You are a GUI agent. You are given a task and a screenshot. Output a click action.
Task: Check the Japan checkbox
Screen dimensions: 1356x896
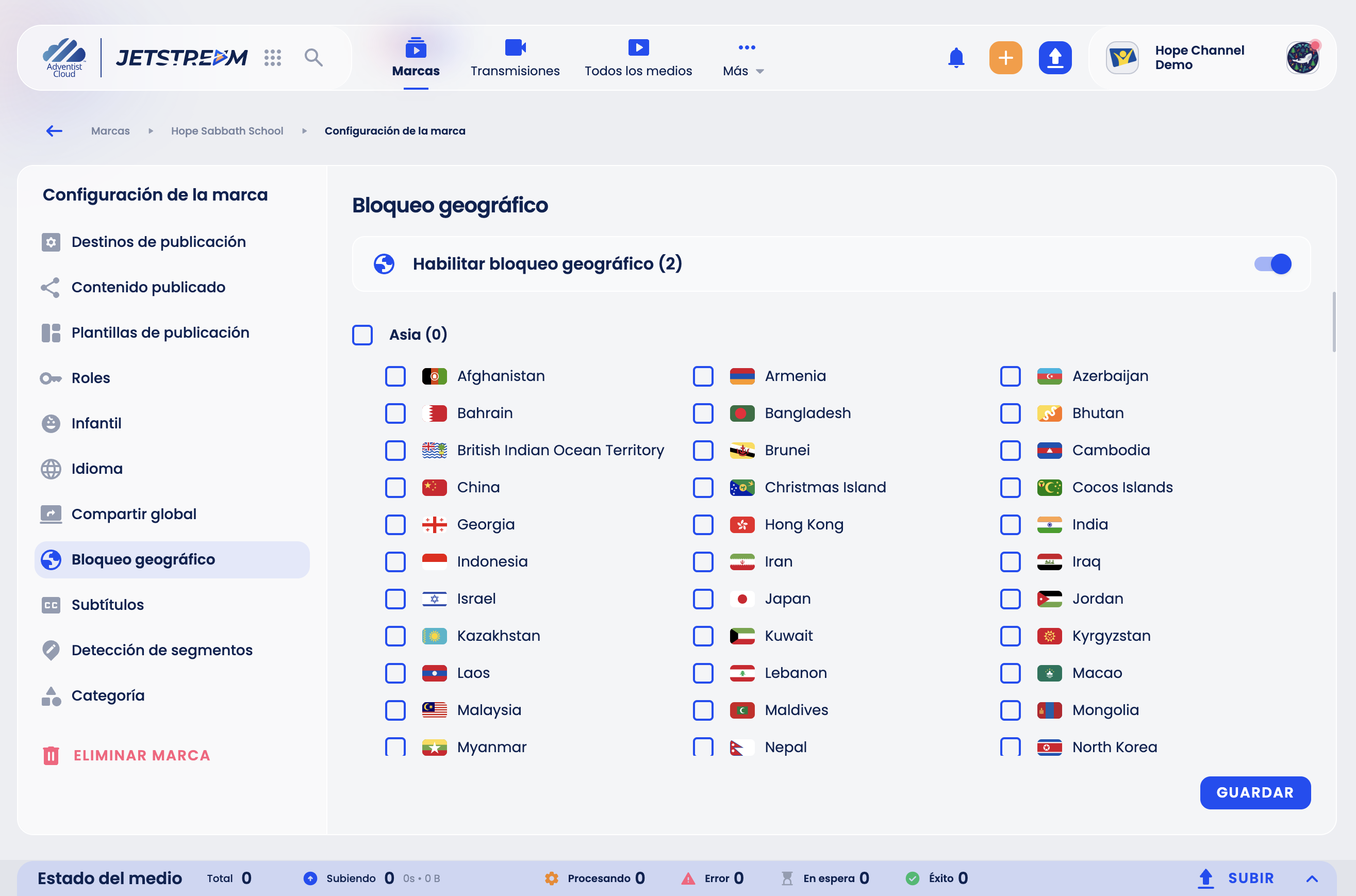pos(703,599)
